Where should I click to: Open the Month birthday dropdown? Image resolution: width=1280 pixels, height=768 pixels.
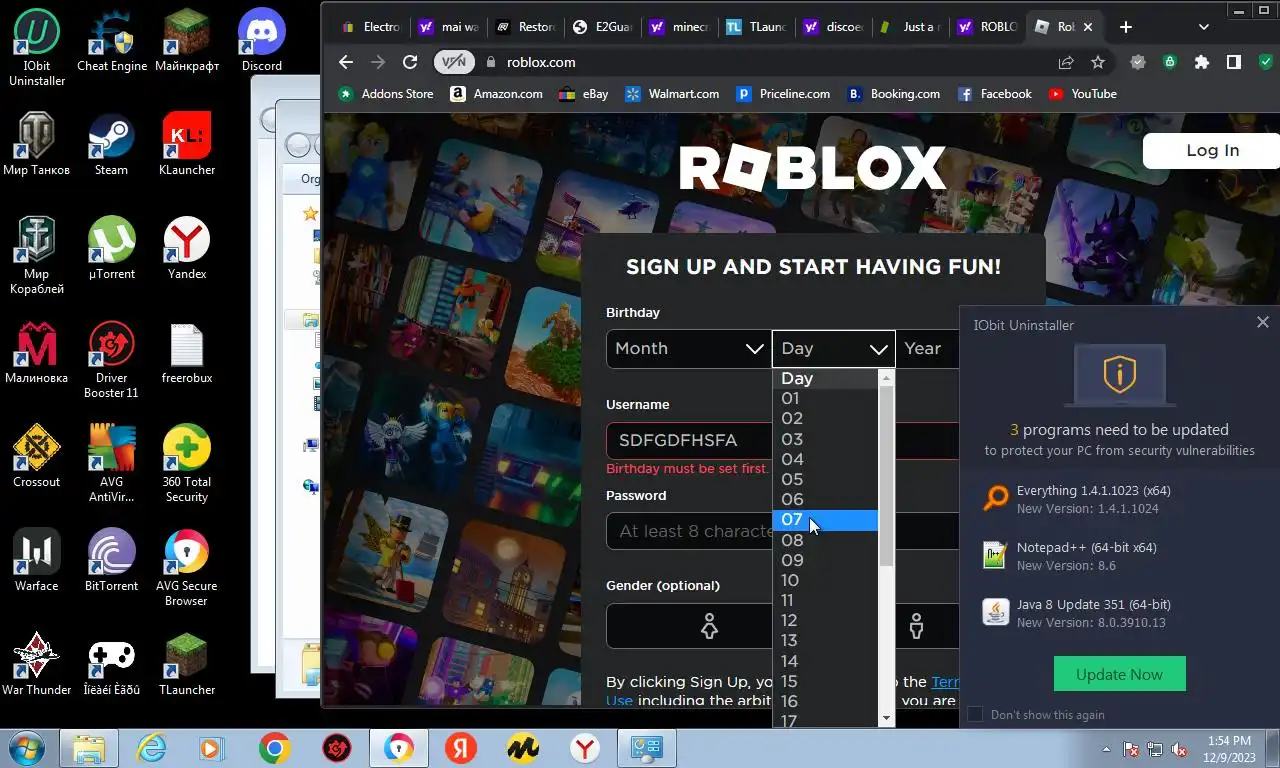click(689, 348)
